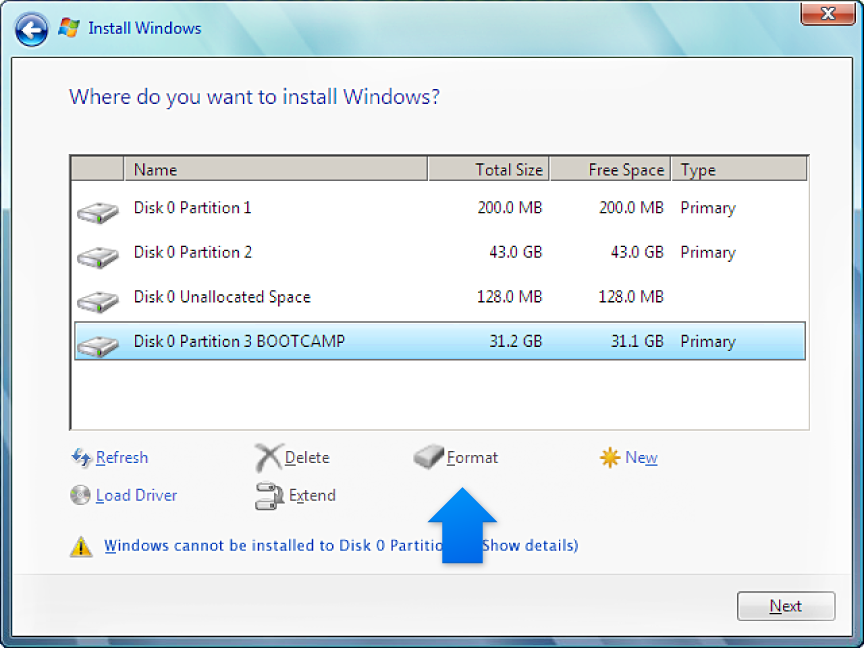Sort by the Type column header
The width and height of the screenshot is (864, 648).
[739, 169]
